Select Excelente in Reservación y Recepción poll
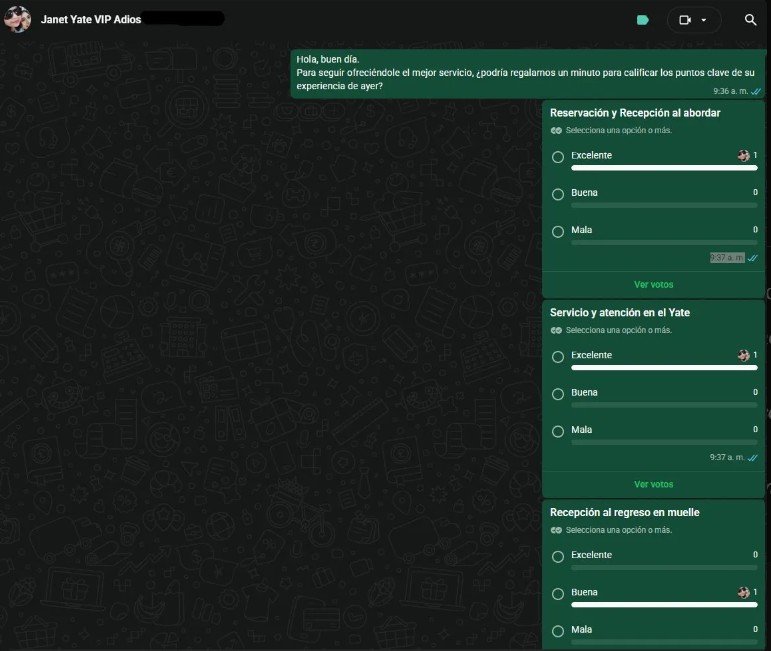The height and width of the screenshot is (651, 771). click(x=558, y=157)
